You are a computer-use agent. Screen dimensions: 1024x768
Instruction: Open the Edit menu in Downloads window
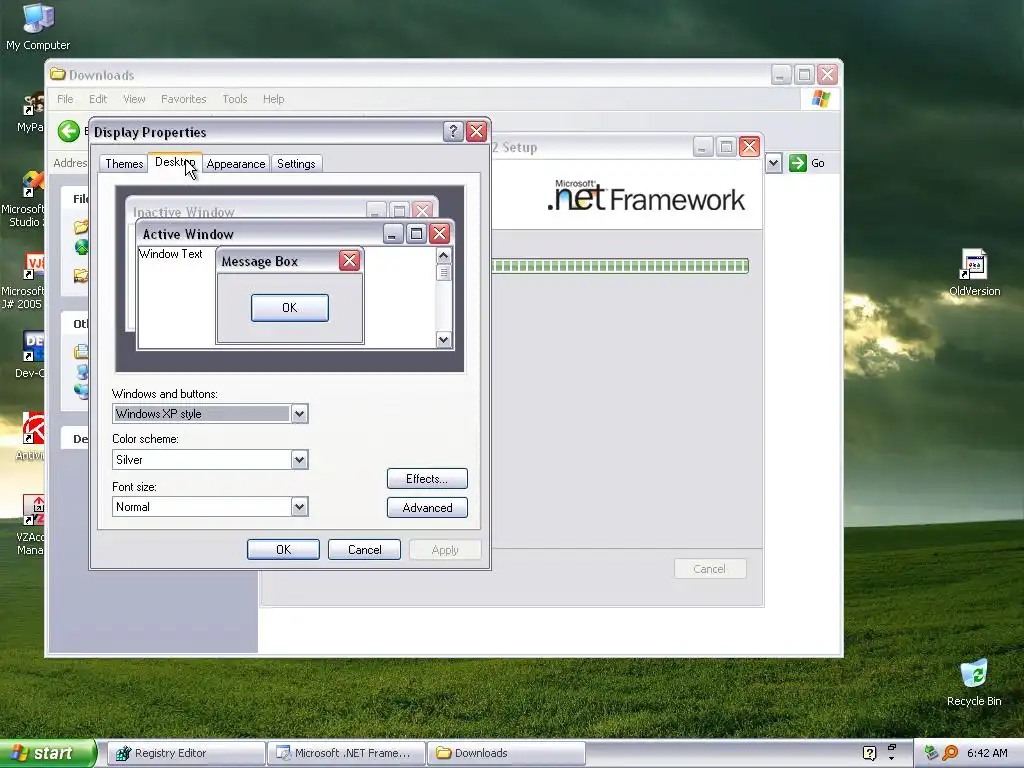[x=98, y=99]
